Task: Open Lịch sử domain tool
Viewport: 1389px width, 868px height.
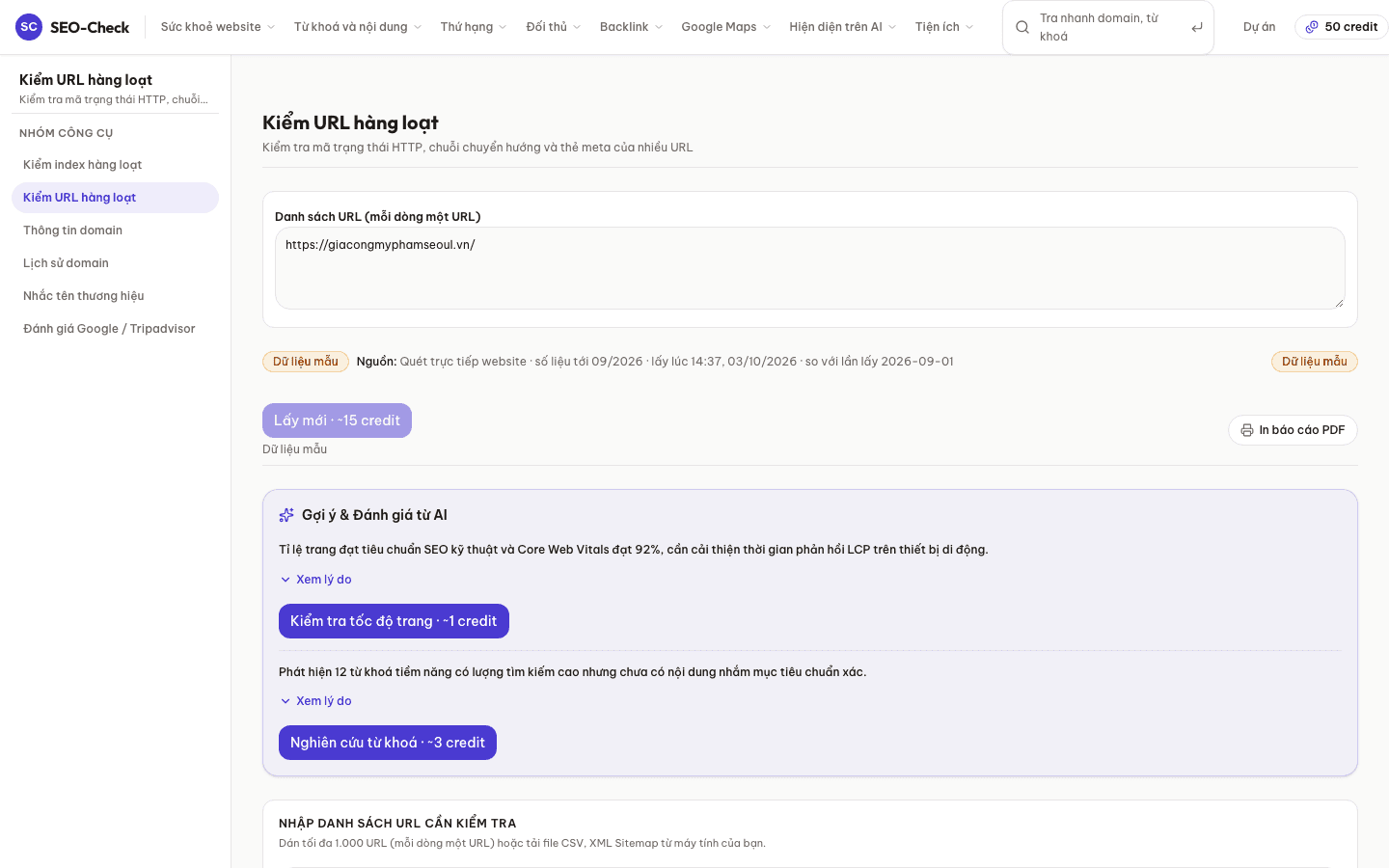Action: (116, 263)
